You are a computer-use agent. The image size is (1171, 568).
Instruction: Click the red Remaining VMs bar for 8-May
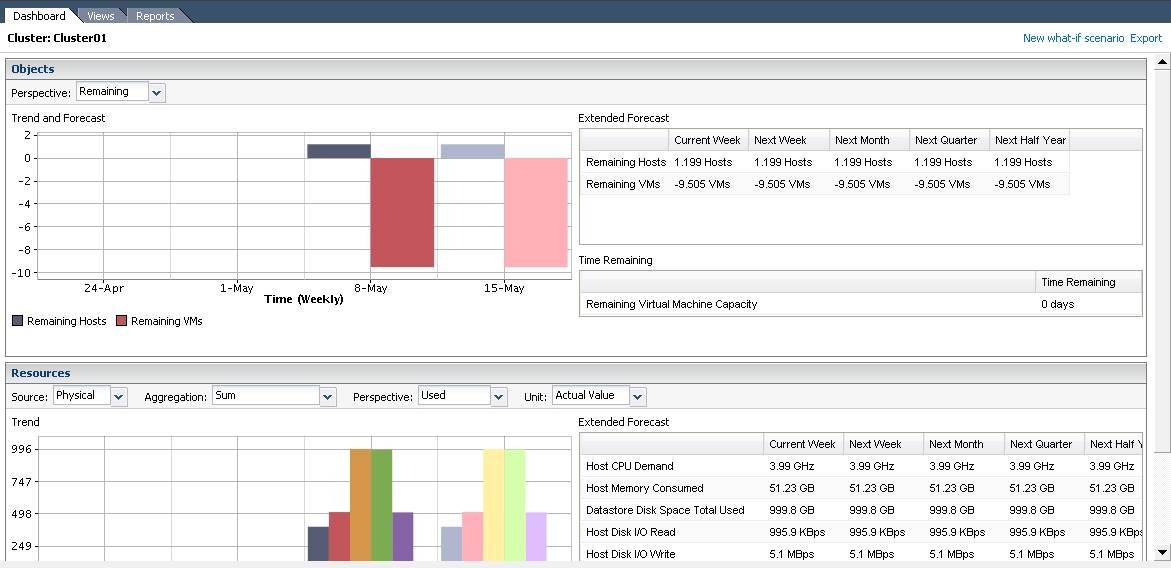pos(402,212)
